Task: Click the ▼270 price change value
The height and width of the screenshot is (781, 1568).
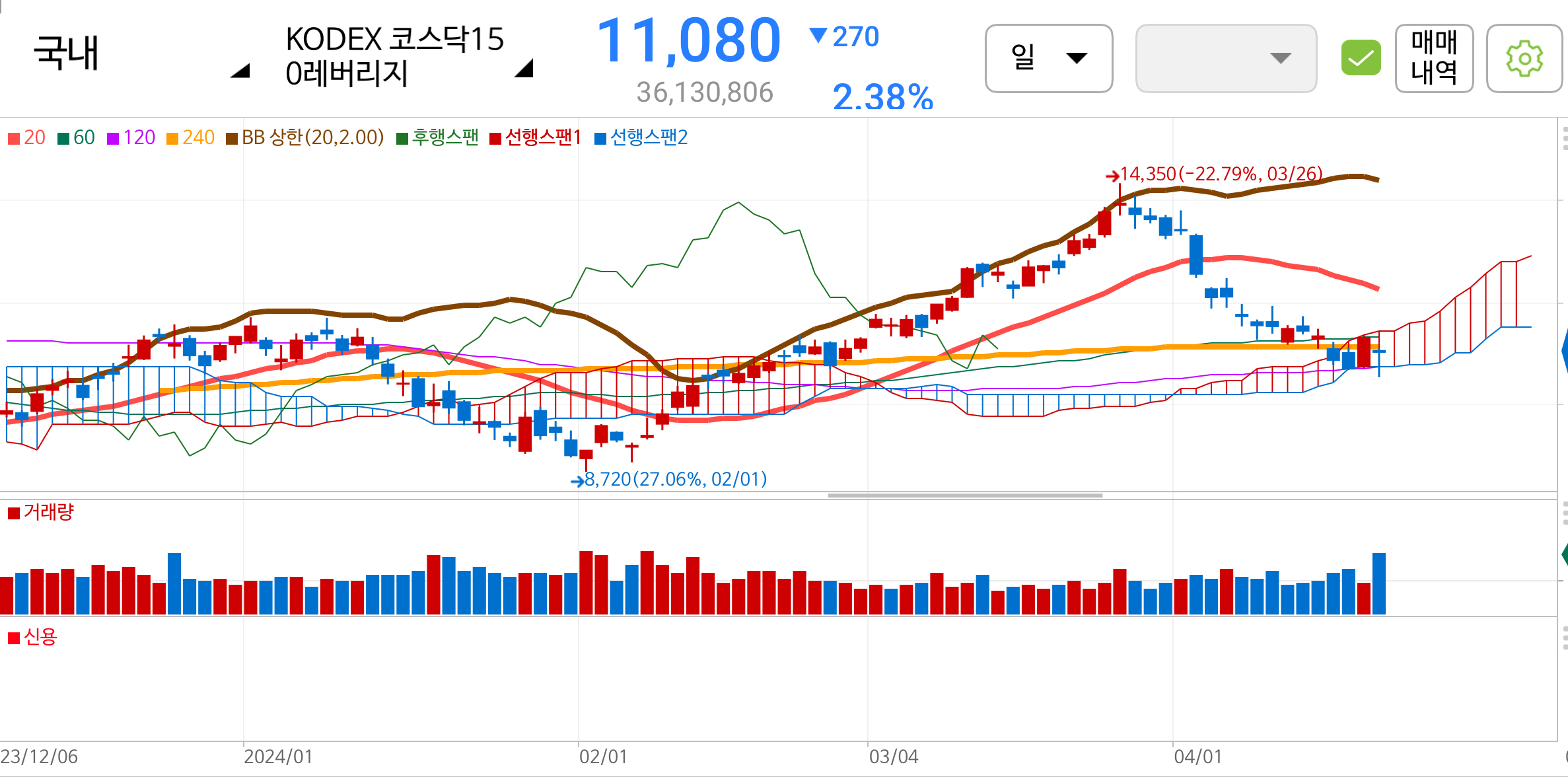Action: click(844, 37)
